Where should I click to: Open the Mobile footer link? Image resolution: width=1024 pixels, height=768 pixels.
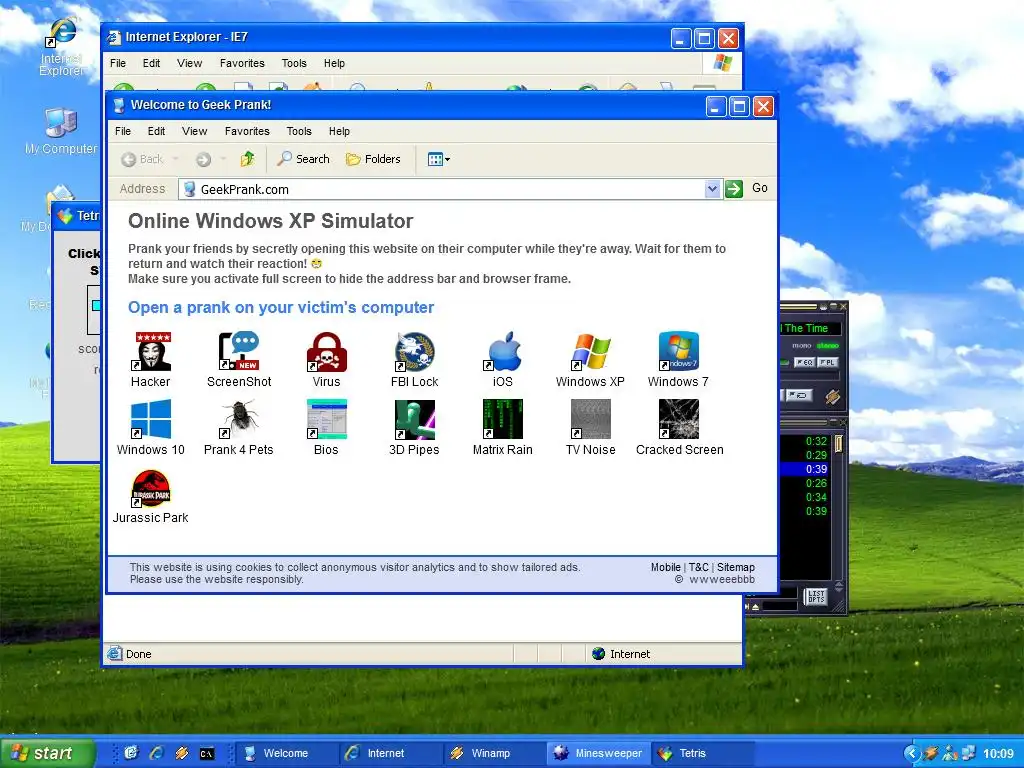(x=665, y=568)
